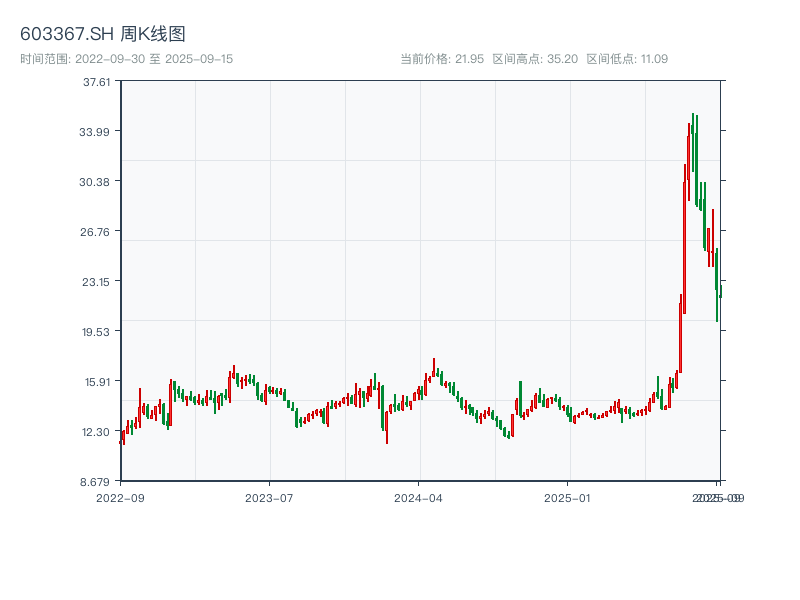Click the x-axis label 2023-07
This screenshot has width=800, height=600.
pos(269,498)
